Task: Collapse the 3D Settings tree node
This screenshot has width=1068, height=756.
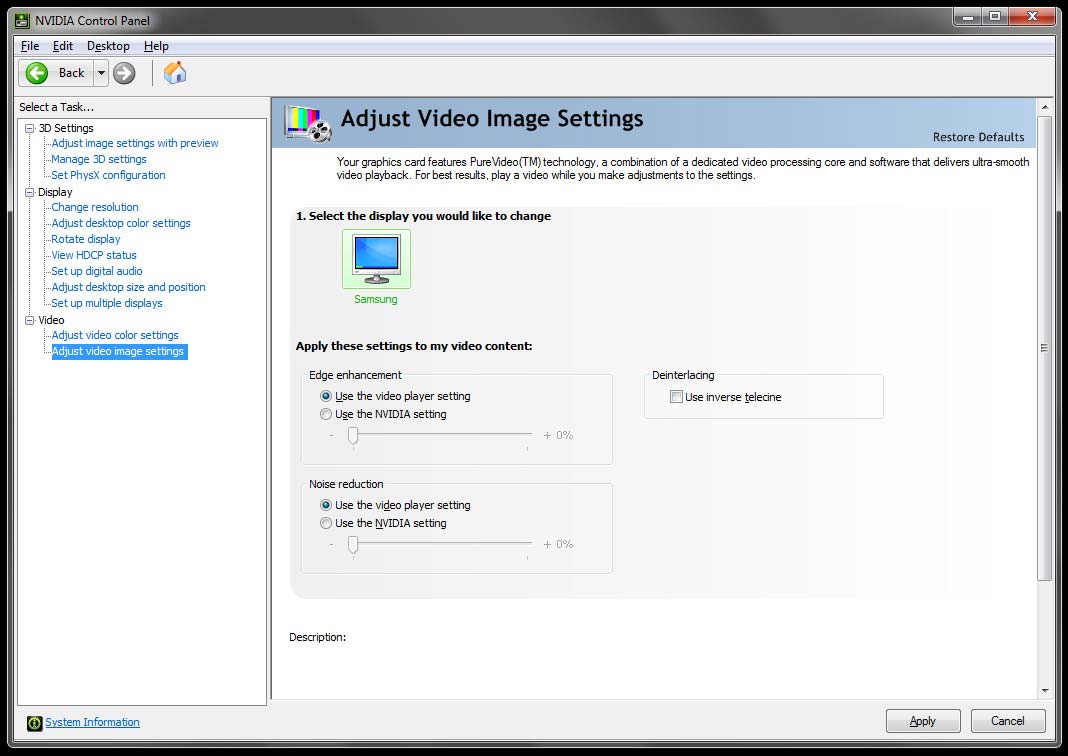Action: (x=29, y=128)
